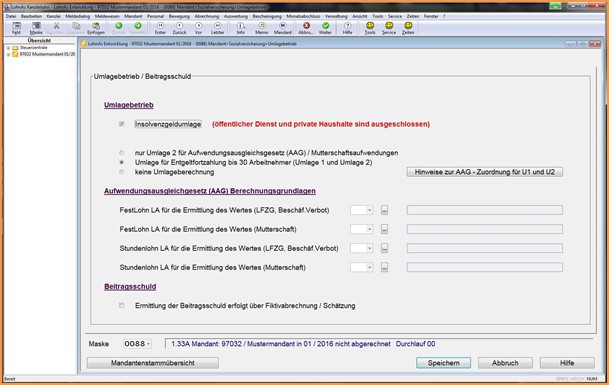Select 'keine Umlageberechnung' radio option

click(x=122, y=172)
